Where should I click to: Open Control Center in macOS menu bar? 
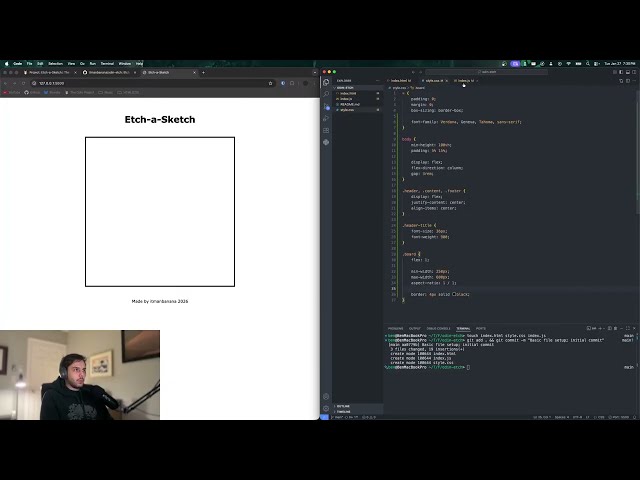click(x=596, y=64)
